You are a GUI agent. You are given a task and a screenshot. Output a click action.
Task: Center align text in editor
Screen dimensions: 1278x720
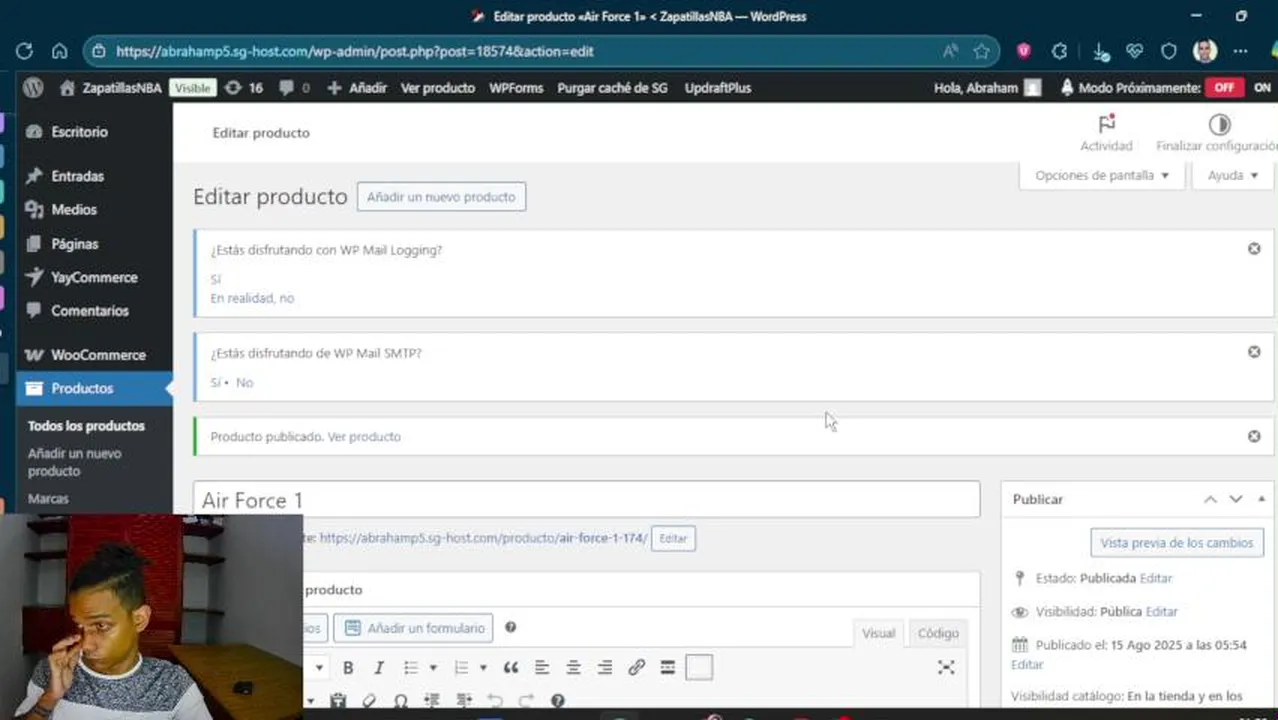(x=573, y=667)
